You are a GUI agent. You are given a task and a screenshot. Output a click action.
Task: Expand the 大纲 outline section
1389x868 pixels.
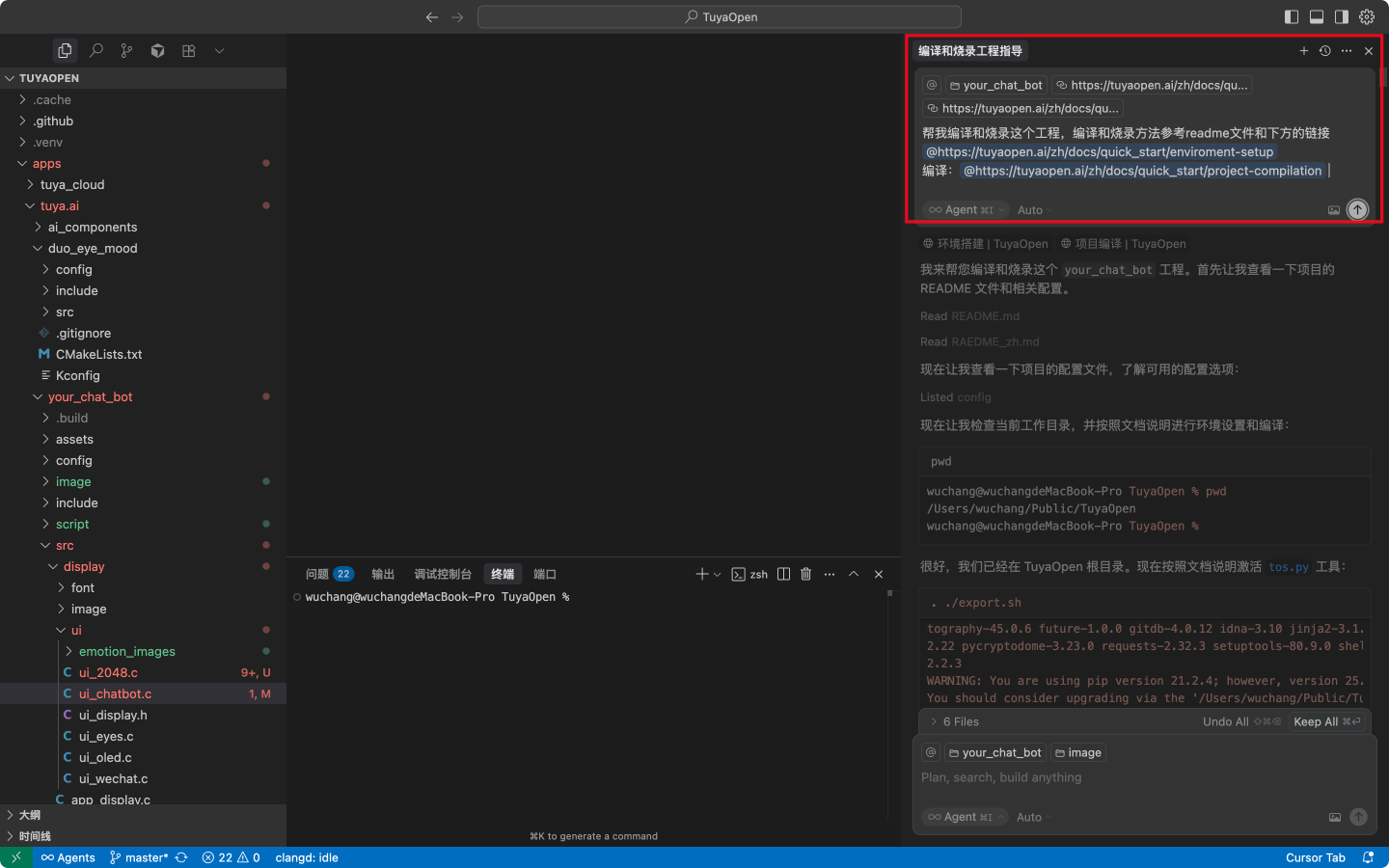pos(143,815)
